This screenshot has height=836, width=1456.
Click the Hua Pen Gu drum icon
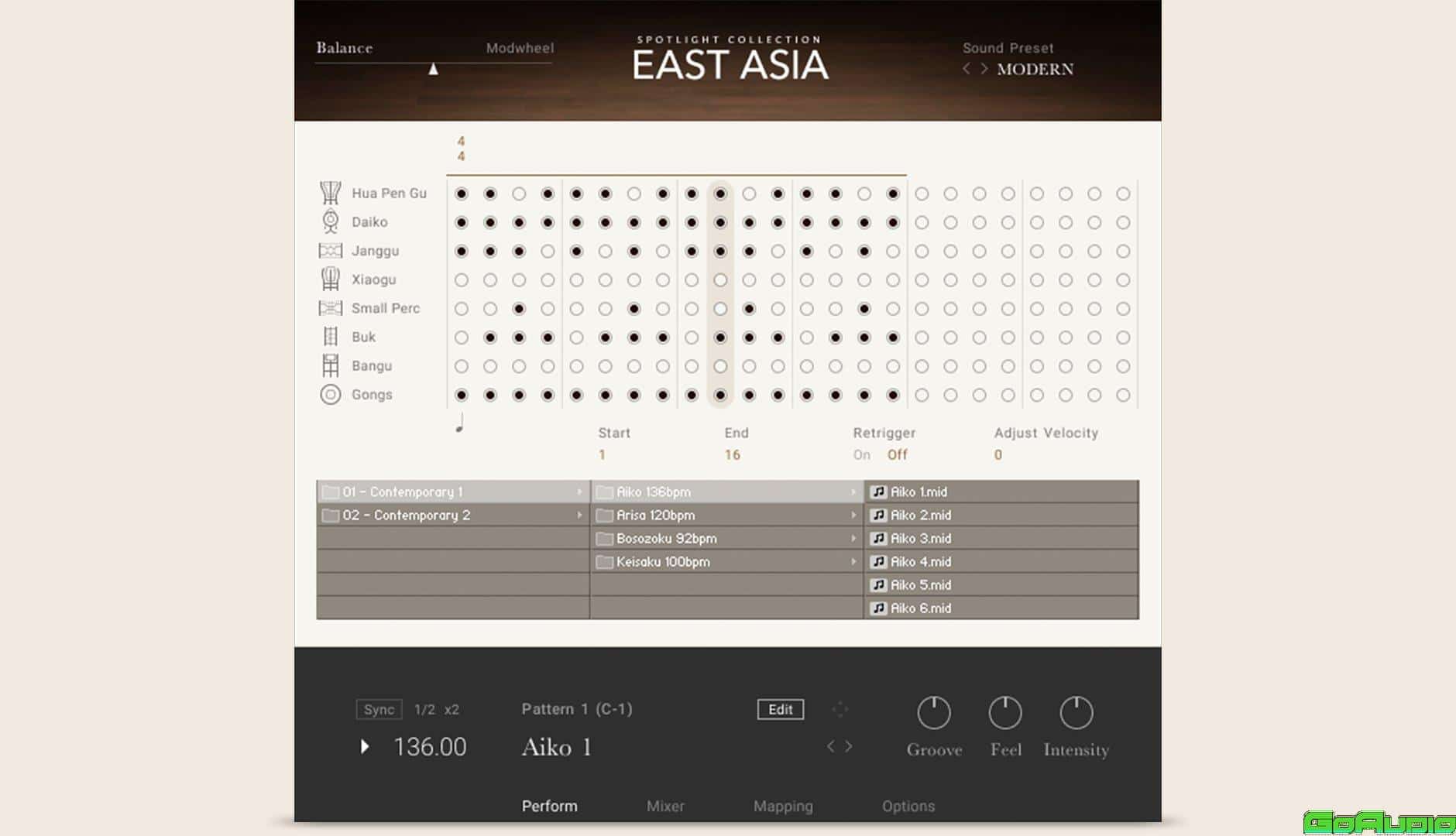[330, 193]
